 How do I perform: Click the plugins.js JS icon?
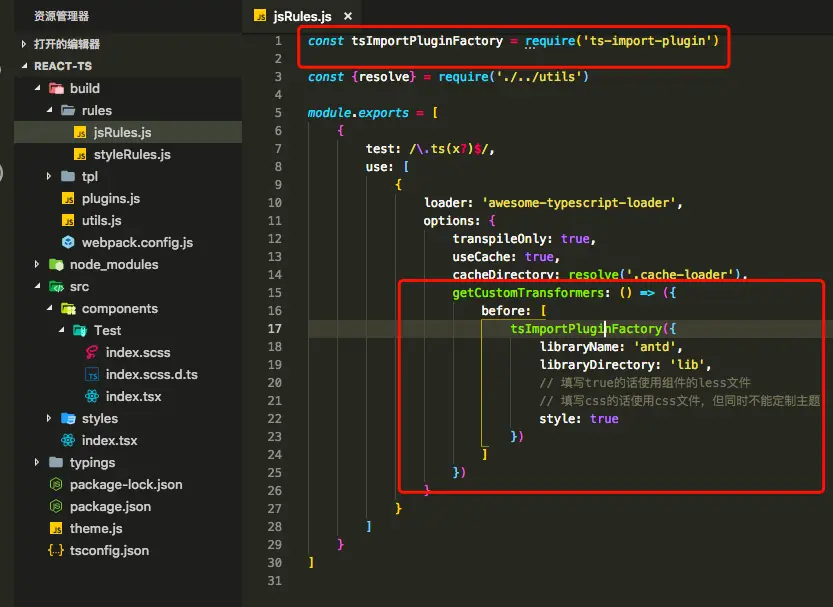tap(68, 199)
